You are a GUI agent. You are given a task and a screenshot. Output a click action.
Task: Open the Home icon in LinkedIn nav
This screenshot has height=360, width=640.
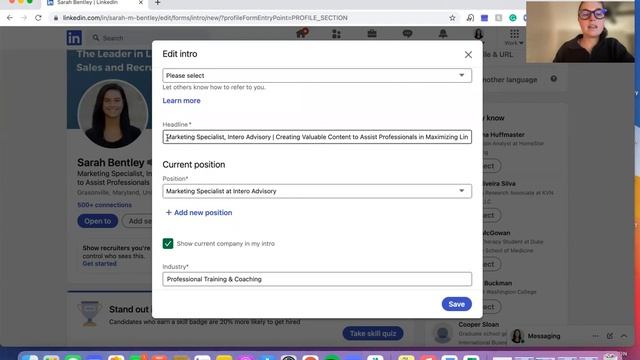[302, 33]
